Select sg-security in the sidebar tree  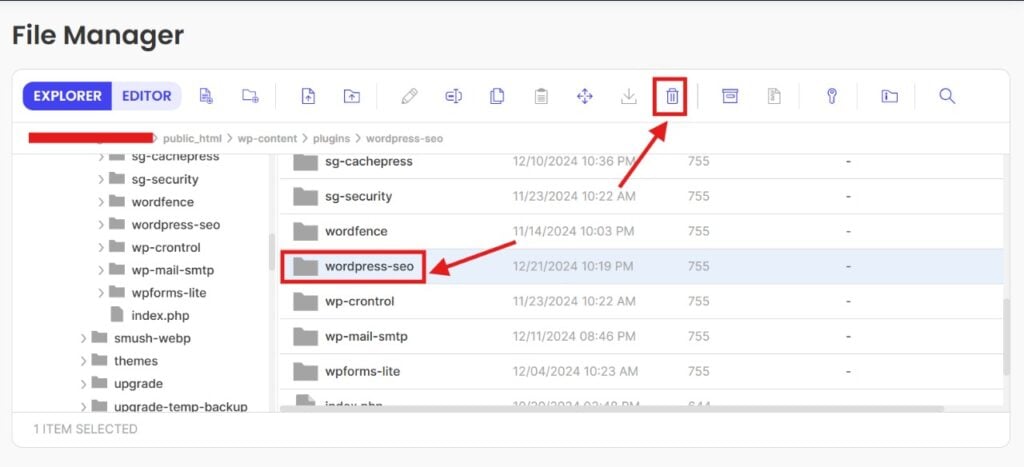coord(165,180)
